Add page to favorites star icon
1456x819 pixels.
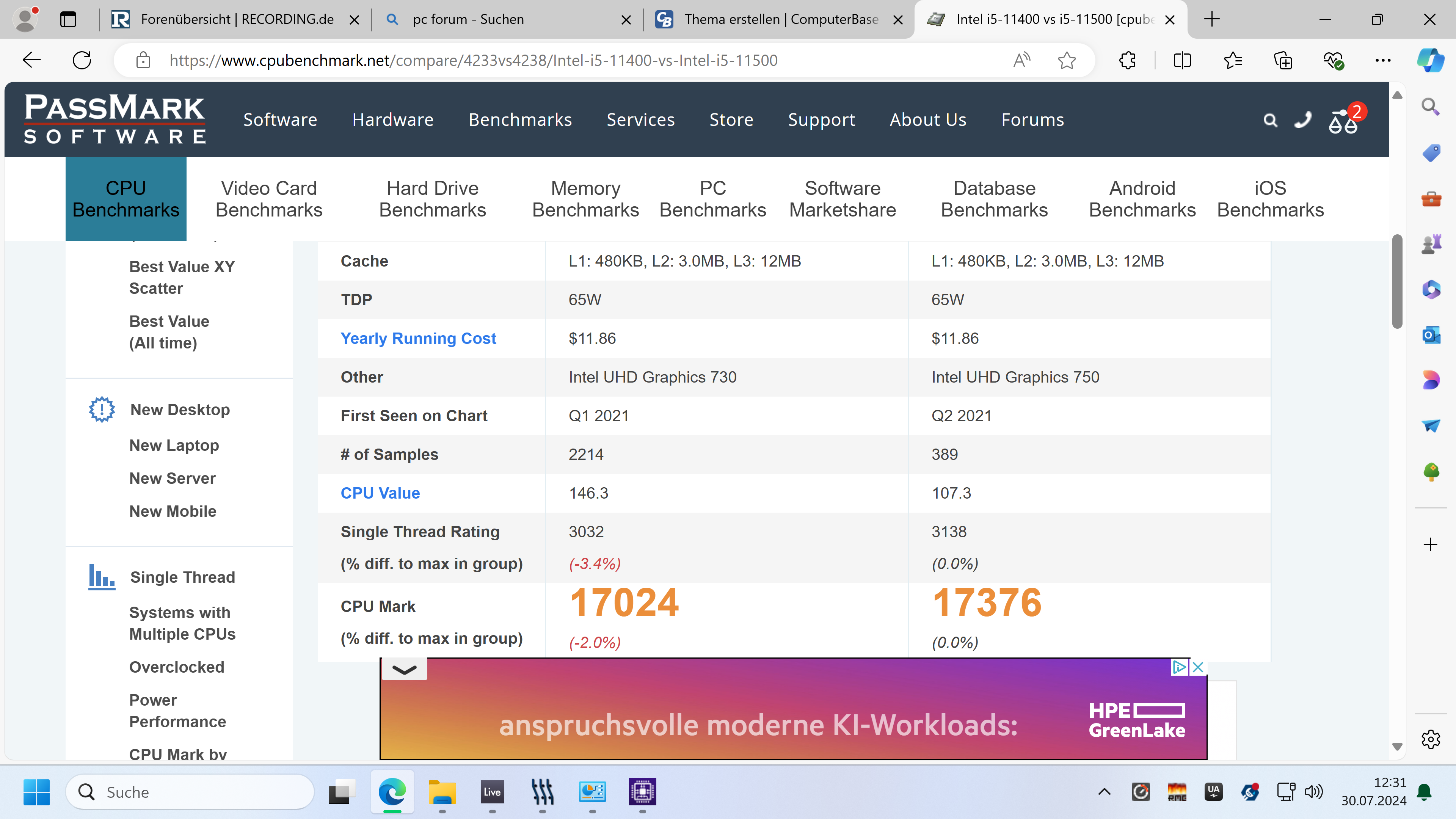[x=1067, y=60]
